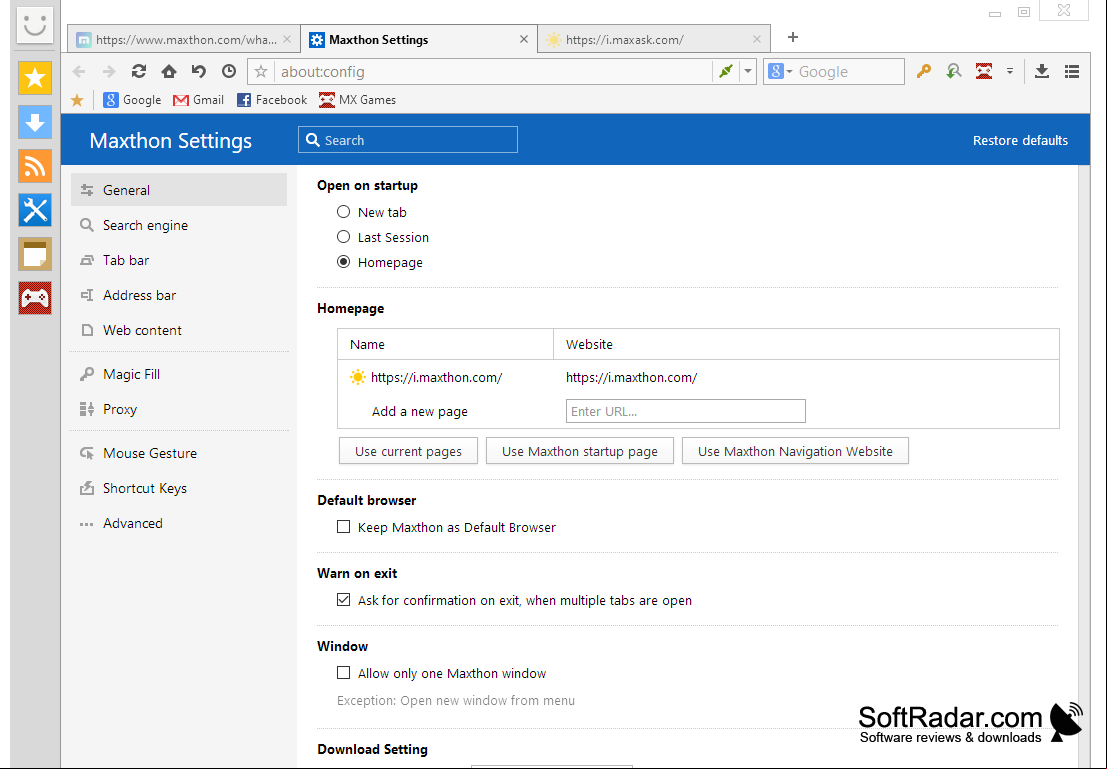
Task: Open the red game controller sidebar icon
Action: (x=35, y=298)
